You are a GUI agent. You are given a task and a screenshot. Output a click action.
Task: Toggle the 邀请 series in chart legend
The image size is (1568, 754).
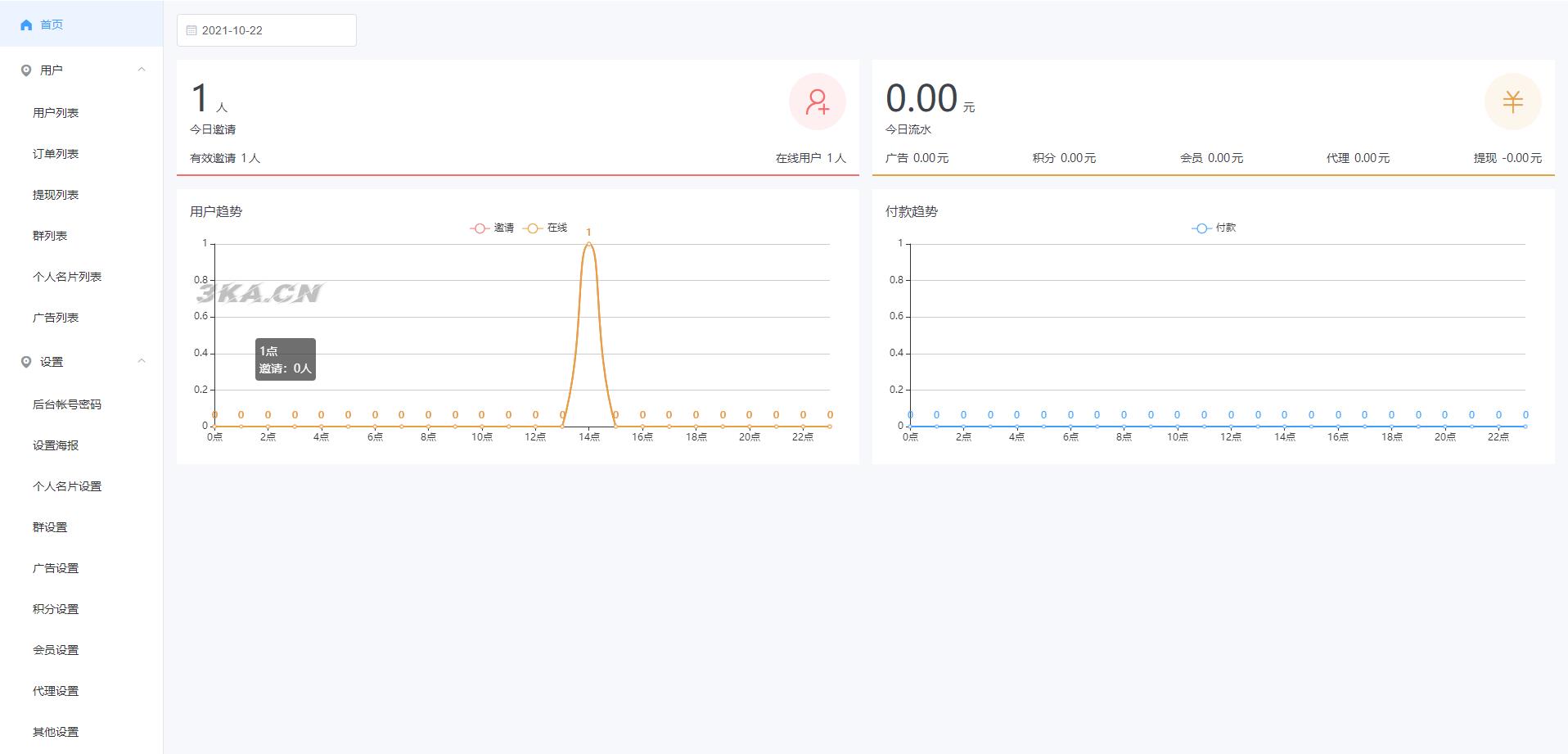[493, 228]
